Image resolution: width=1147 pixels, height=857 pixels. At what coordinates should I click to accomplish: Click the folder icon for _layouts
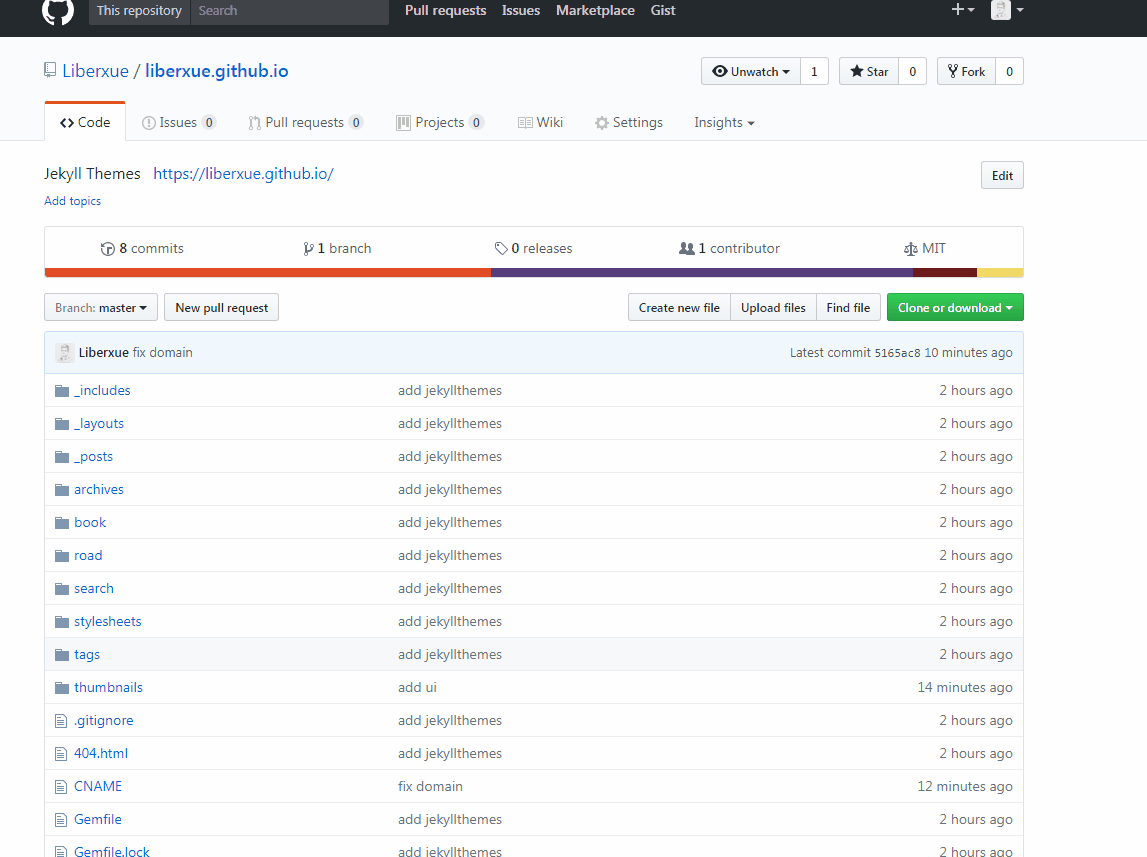tap(62, 423)
